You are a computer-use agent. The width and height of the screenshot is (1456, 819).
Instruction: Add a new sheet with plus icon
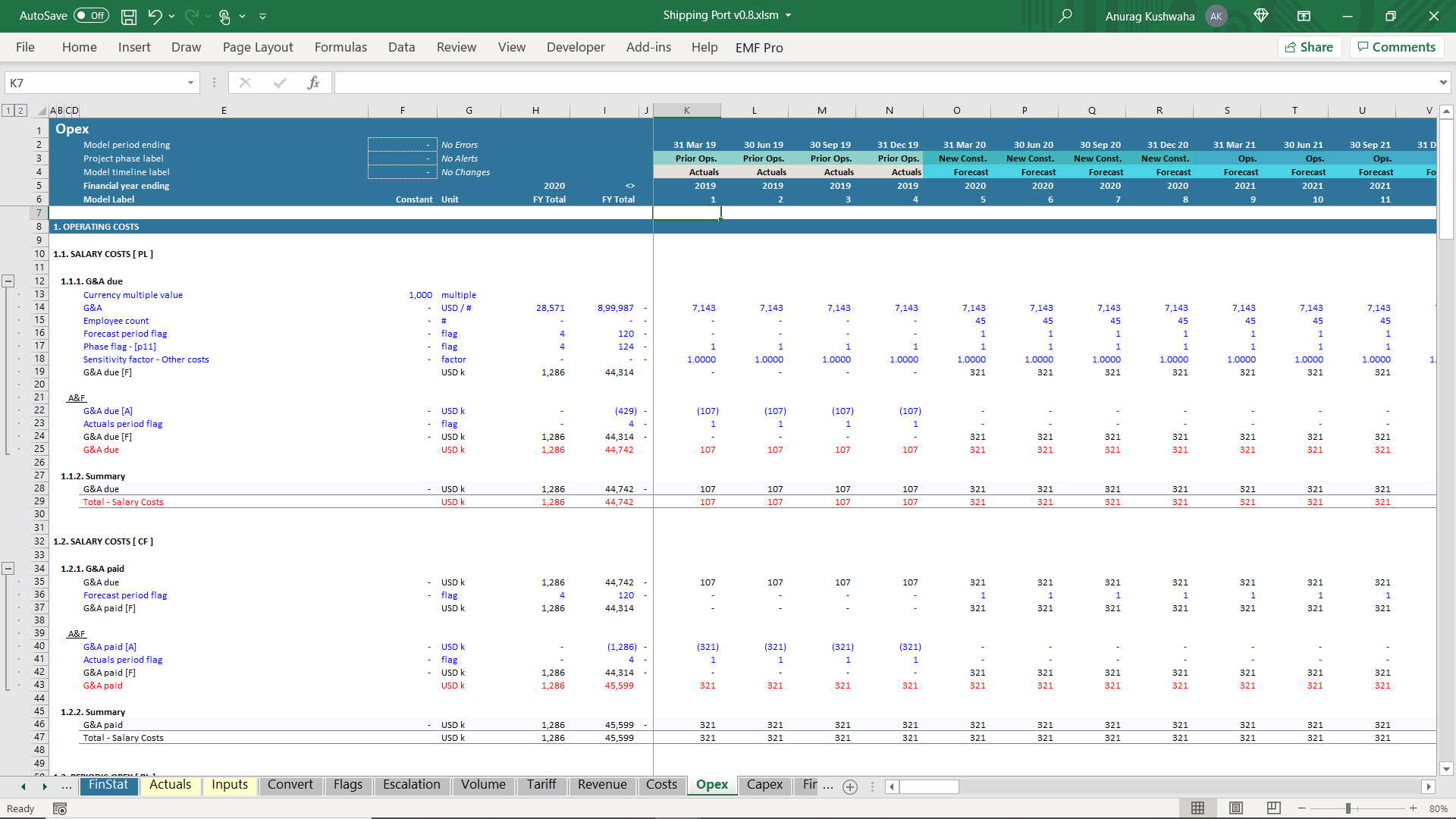coord(850,786)
